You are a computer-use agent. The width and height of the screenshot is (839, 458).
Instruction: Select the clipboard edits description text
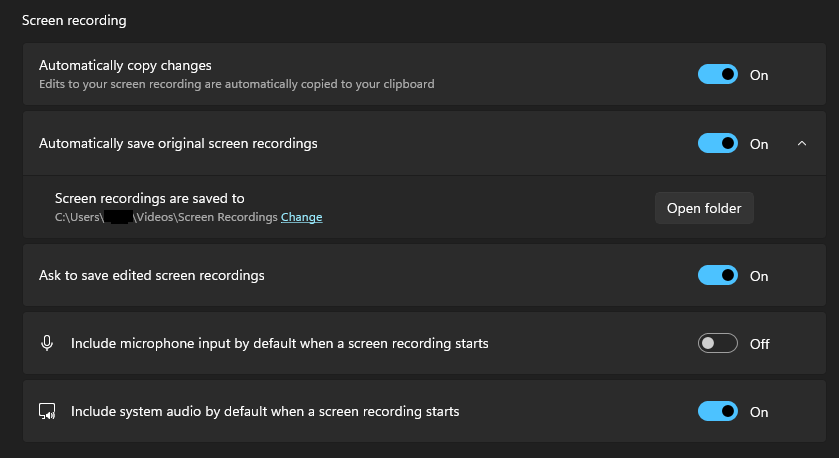pyautogui.click(x=236, y=84)
